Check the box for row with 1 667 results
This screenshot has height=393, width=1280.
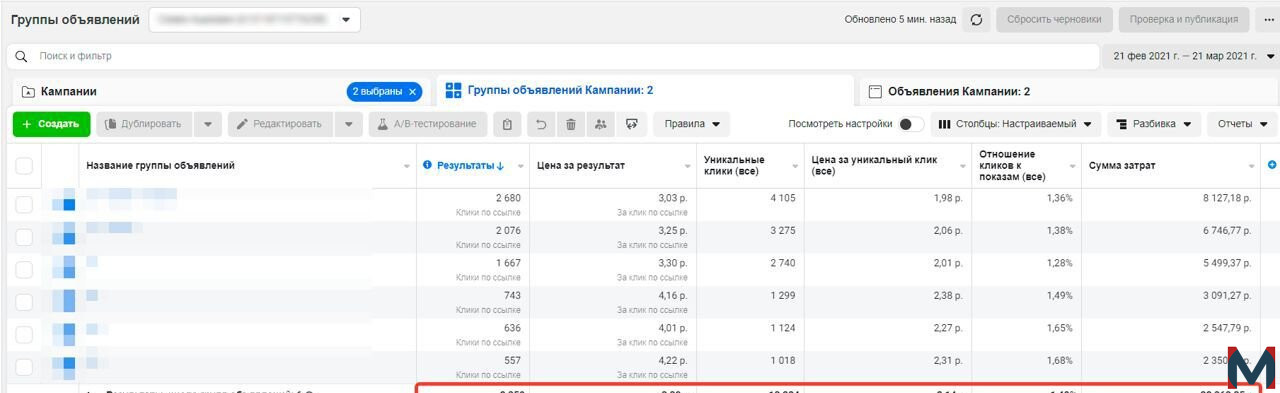(24, 270)
